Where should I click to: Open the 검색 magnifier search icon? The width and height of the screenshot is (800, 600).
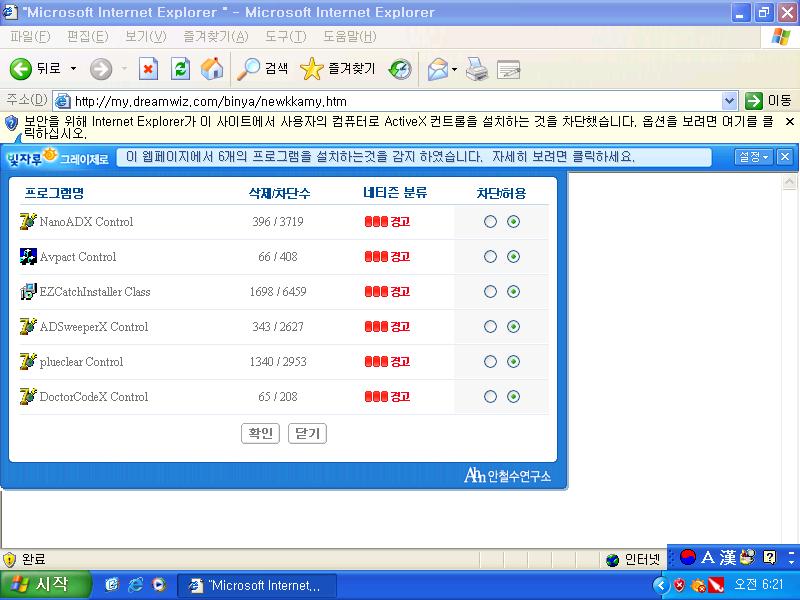click(x=249, y=69)
